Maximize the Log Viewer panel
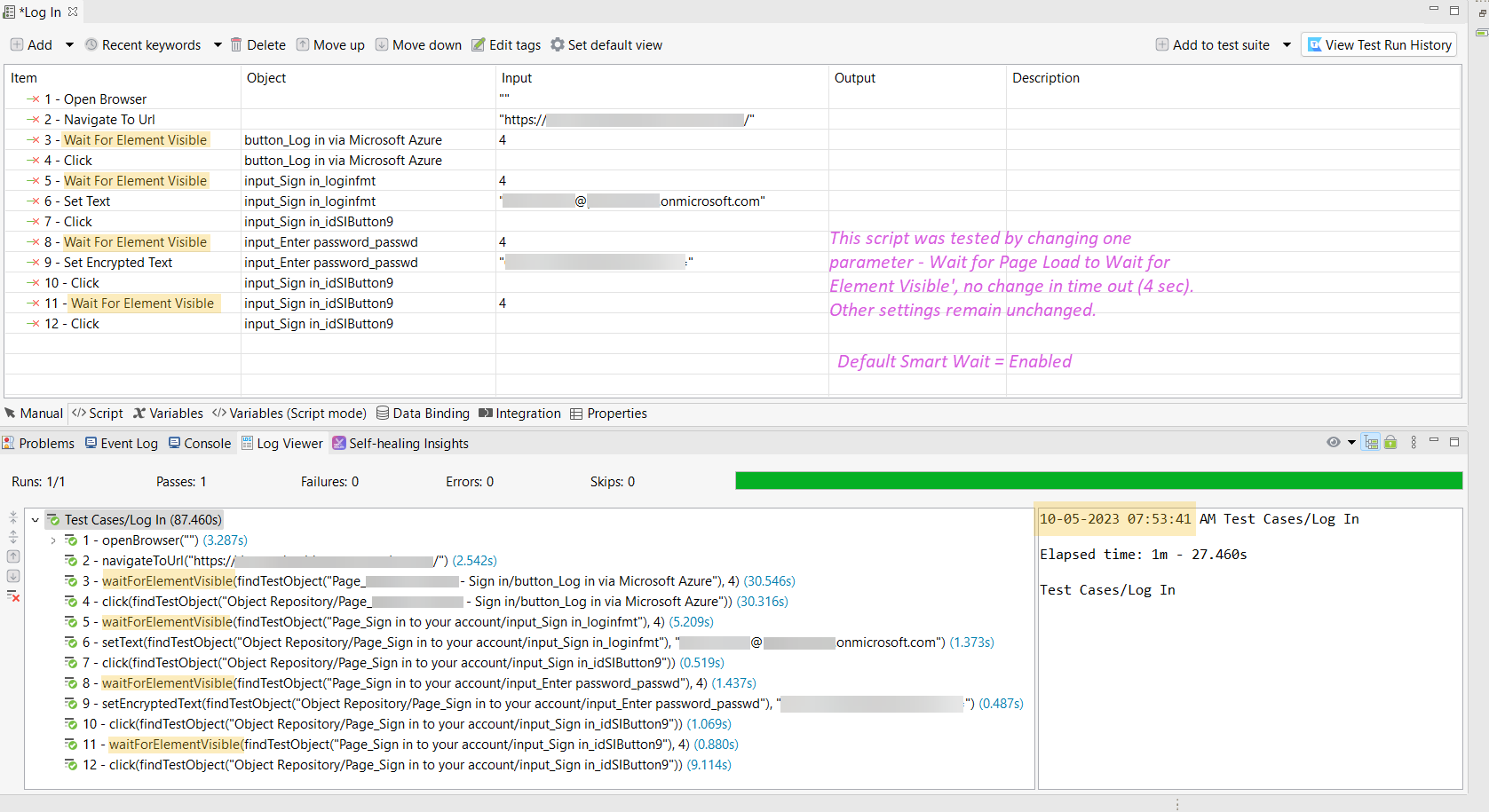The width and height of the screenshot is (1489, 812). pos(1454,441)
